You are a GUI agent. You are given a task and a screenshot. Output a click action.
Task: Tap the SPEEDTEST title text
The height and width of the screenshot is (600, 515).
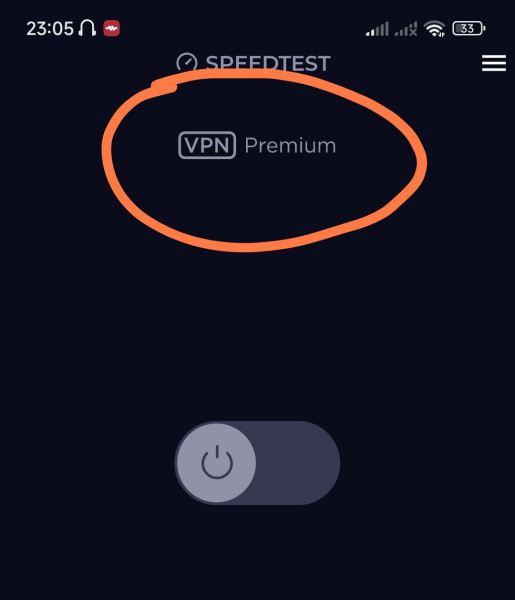(x=268, y=64)
